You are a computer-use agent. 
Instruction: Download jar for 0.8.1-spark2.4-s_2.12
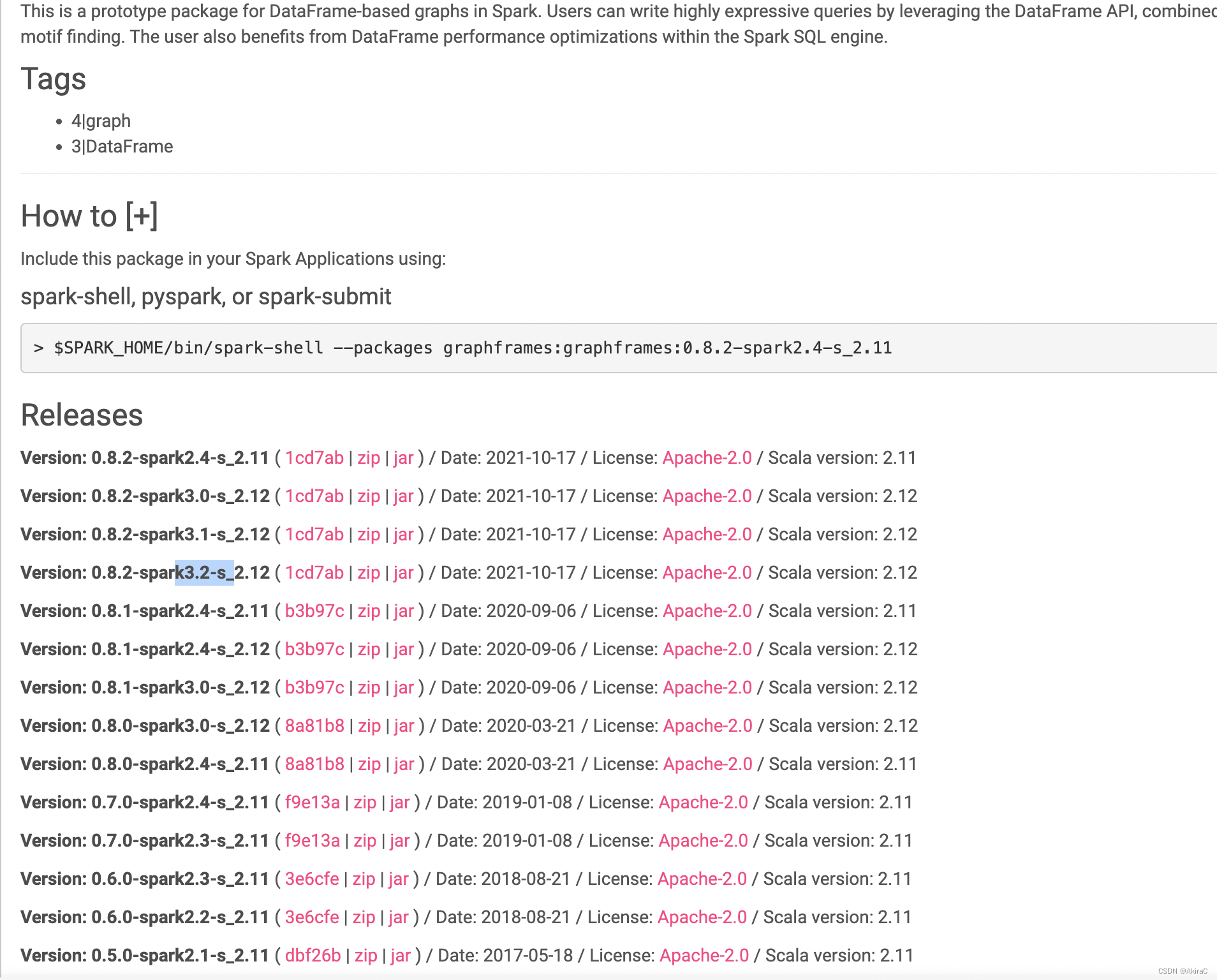[x=404, y=650]
